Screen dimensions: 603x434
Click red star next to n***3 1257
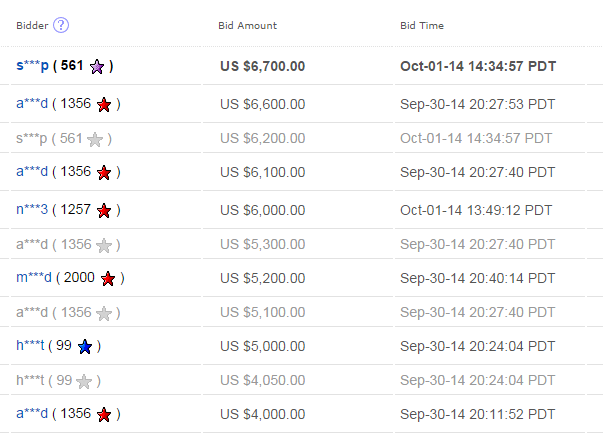[104, 211]
